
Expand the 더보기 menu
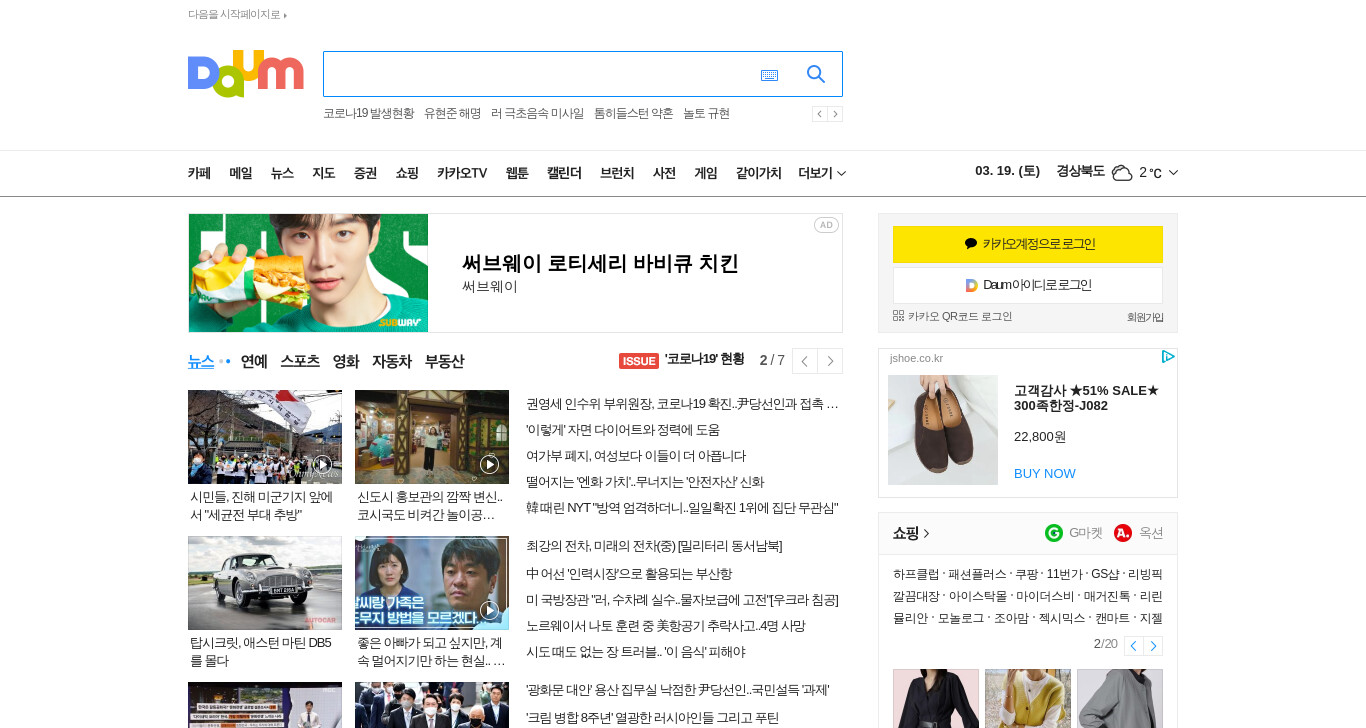[x=822, y=173]
